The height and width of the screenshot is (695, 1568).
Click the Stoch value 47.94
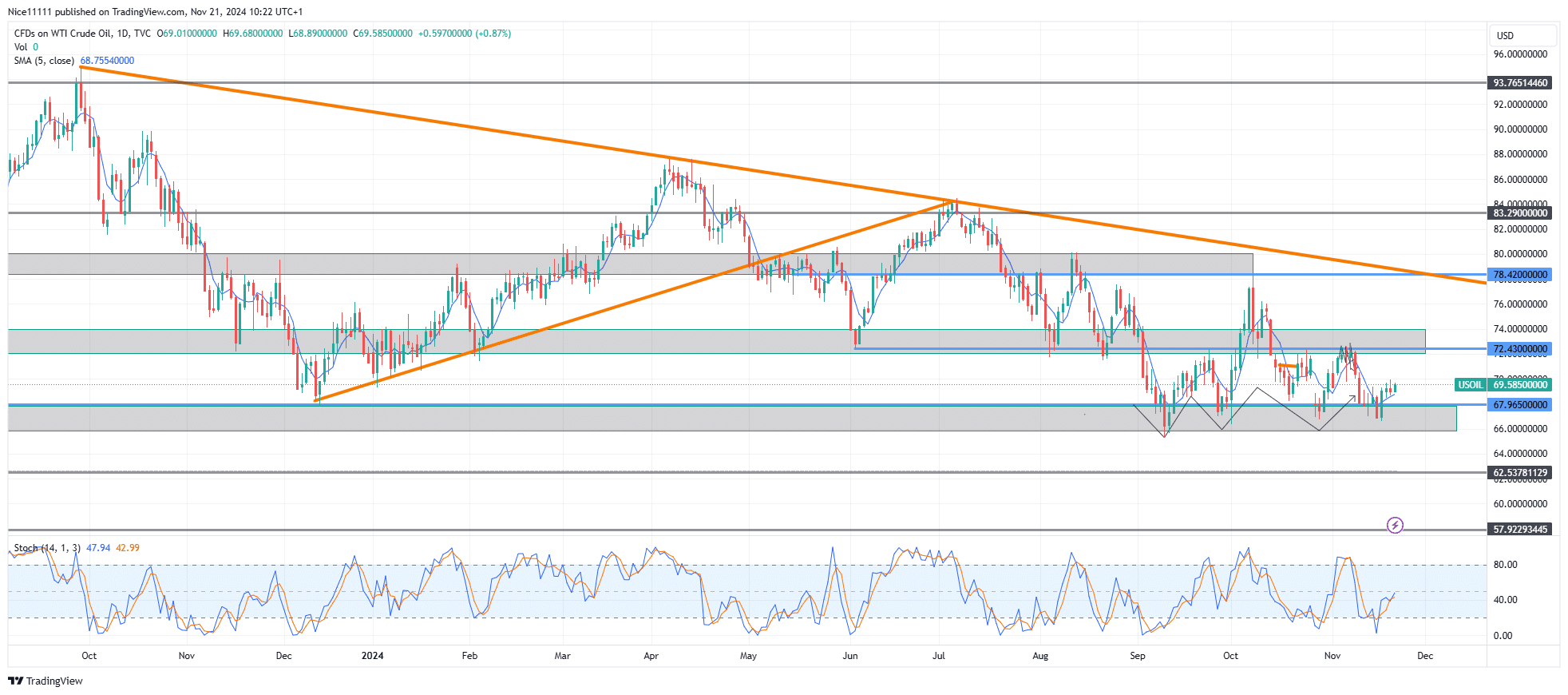[98, 548]
